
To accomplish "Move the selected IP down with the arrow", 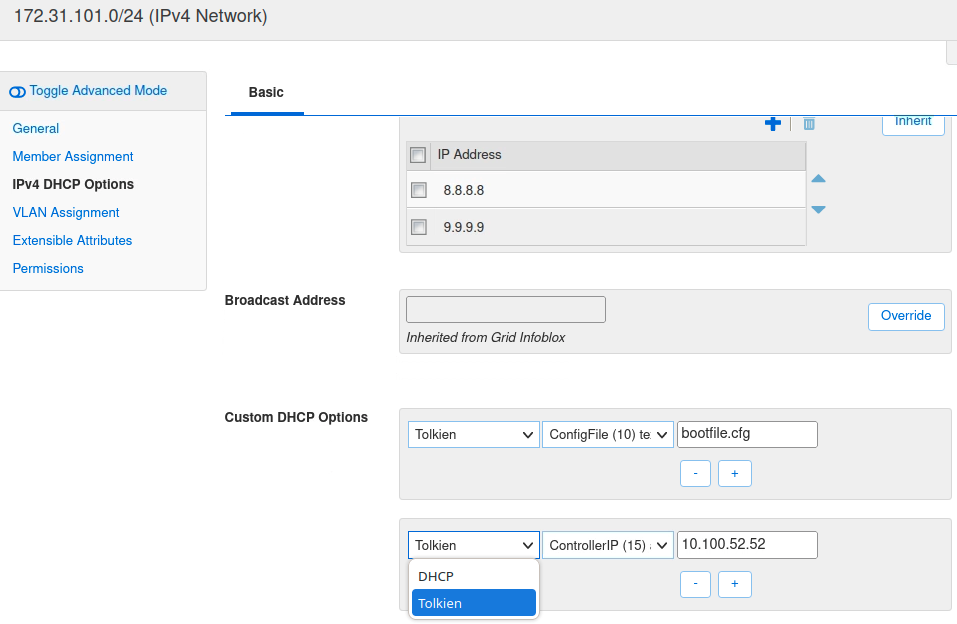I will [818, 209].
